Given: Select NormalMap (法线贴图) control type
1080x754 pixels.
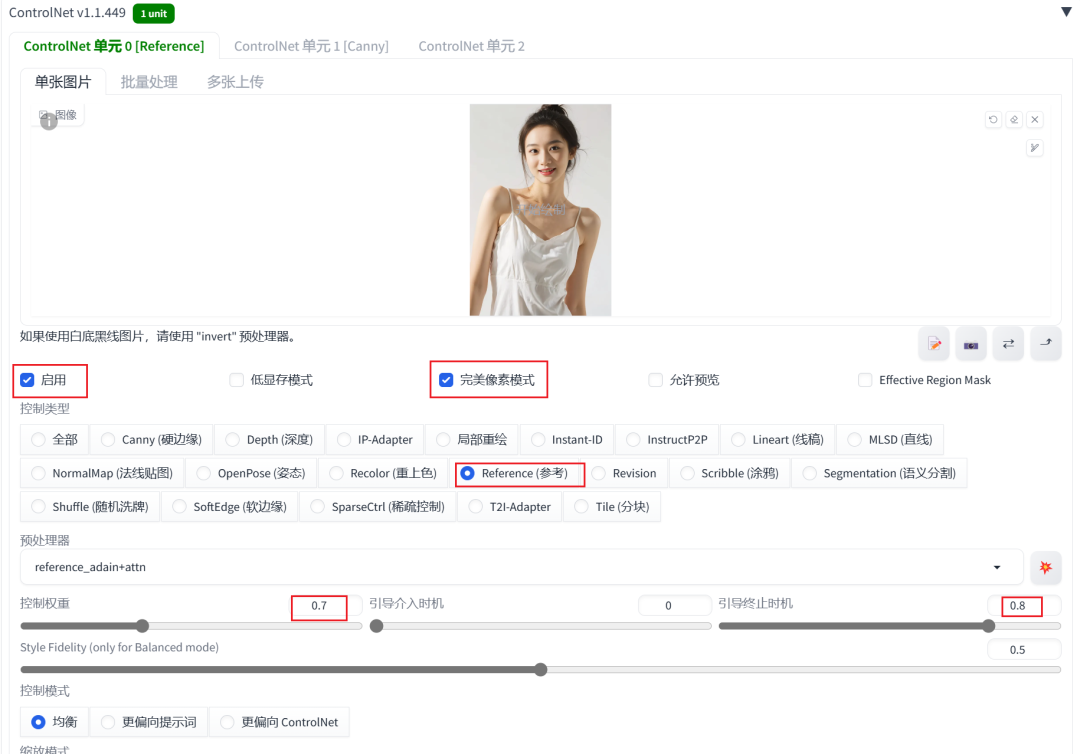Looking at the screenshot, I should coord(102,473).
